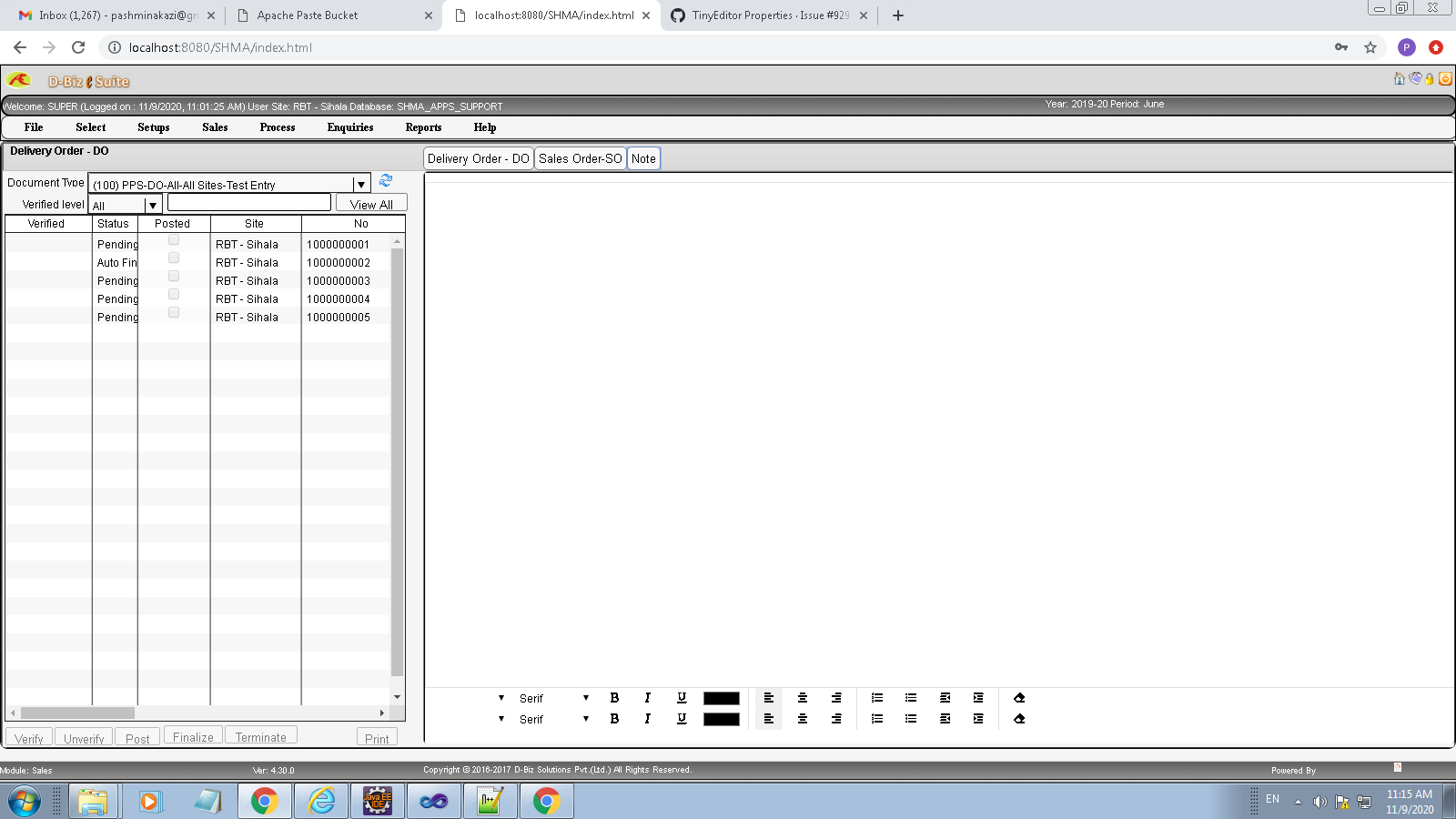Tick Posted checkbox for order 1000000002

[174, 258]
